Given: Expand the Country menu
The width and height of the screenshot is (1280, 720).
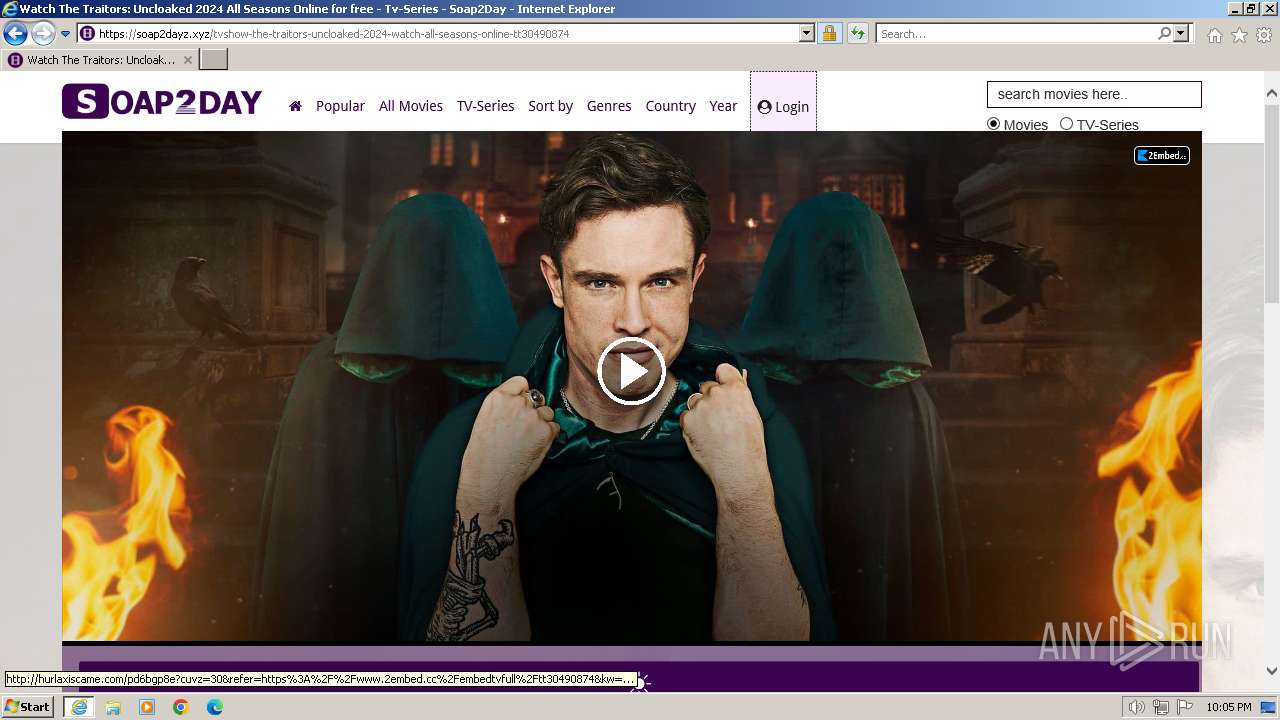Looking at the screenshot, I should tap(670, 106).
